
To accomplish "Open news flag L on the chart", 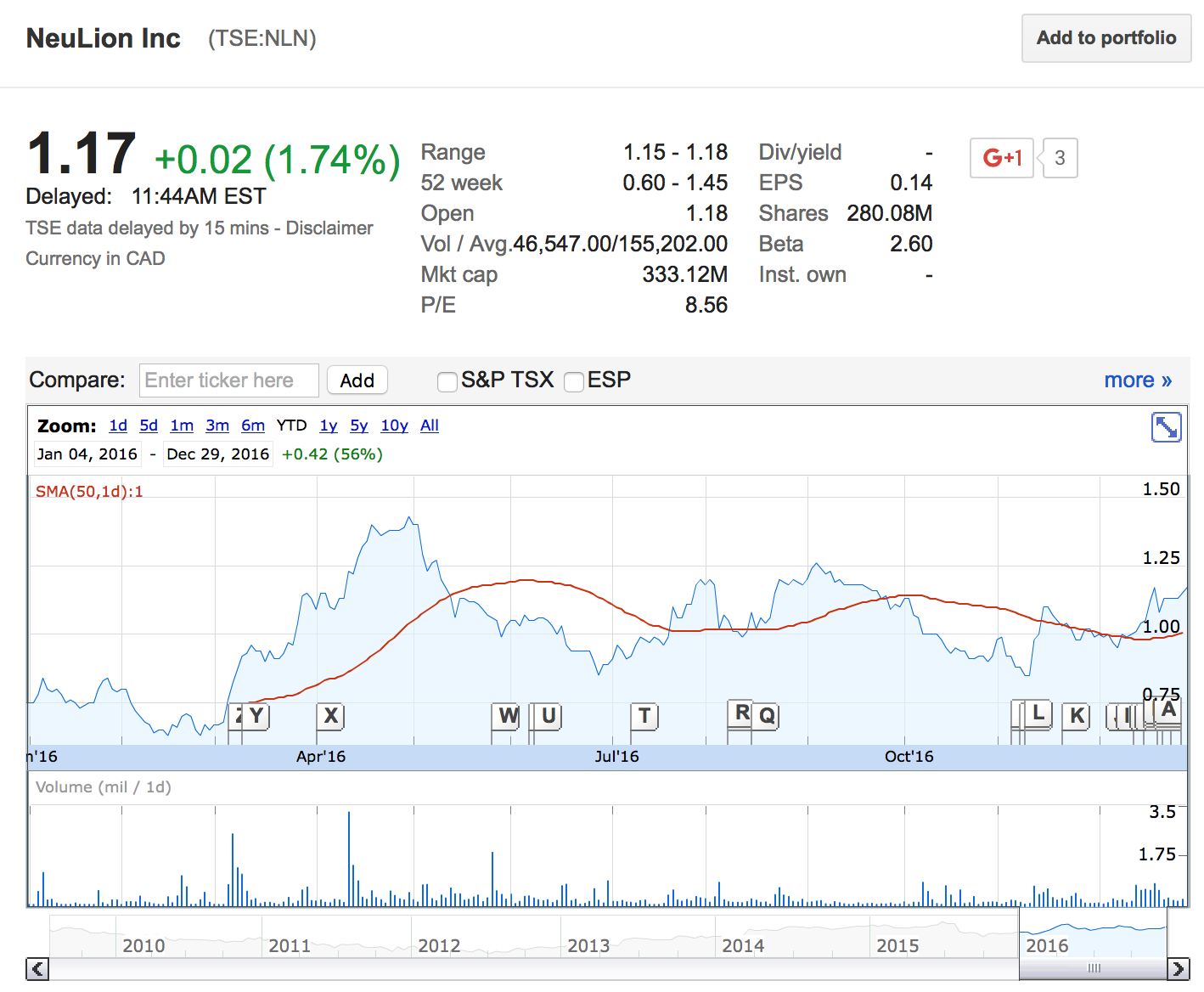I will click(x=1038, y=713).
